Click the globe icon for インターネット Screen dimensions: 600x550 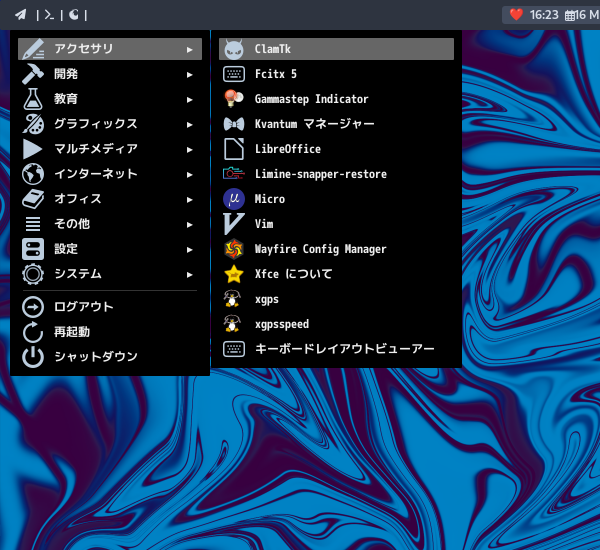click(x=33, y=174)
